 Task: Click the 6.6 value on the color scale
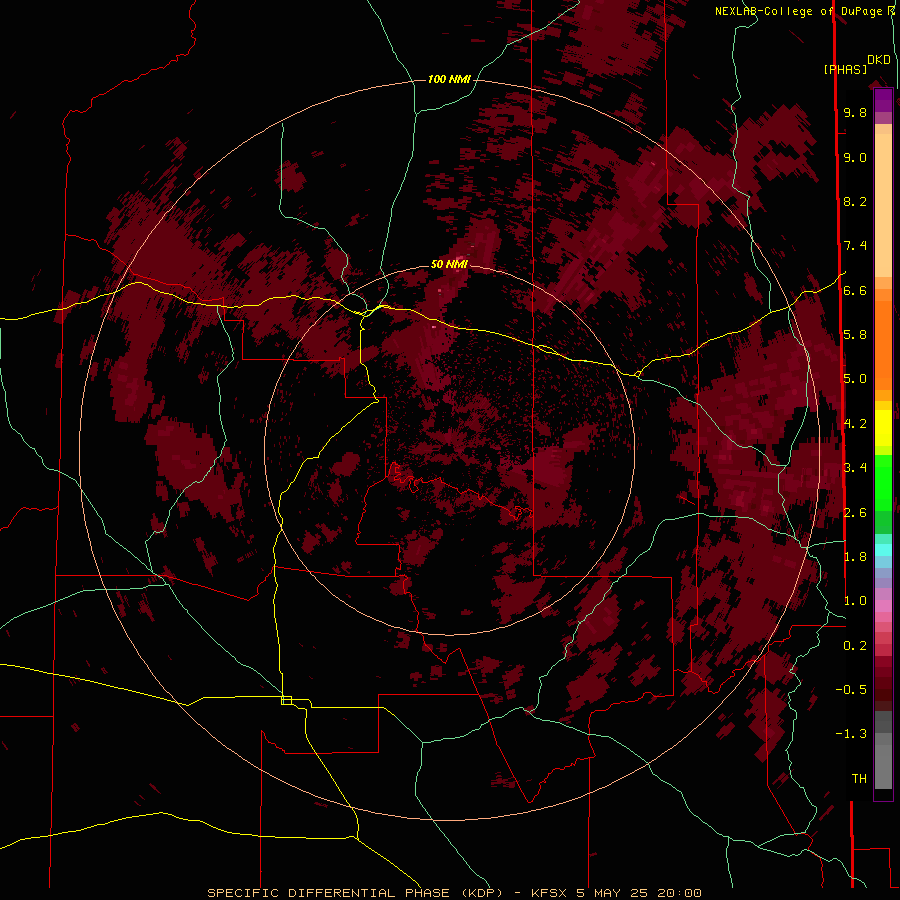point(855,290)
